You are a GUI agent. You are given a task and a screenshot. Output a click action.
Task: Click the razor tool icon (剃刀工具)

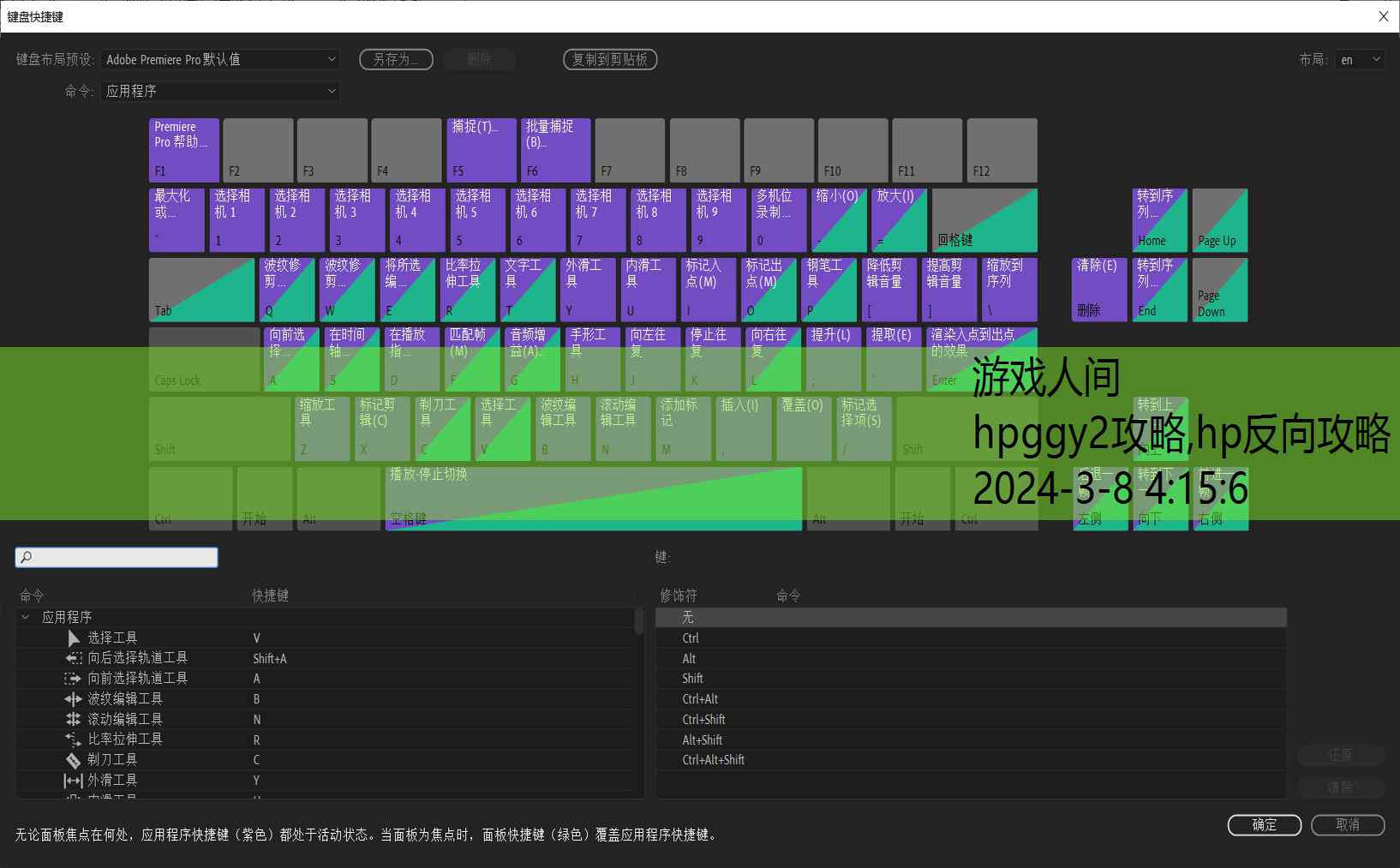(73, 759)
